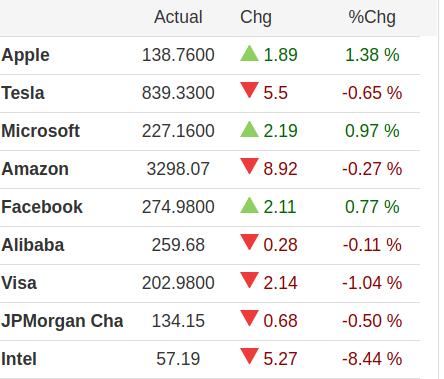Open the Intel stock link
The height and width of the screenshot is (379, 444).
pyautogui.click(x=19, y=359)
